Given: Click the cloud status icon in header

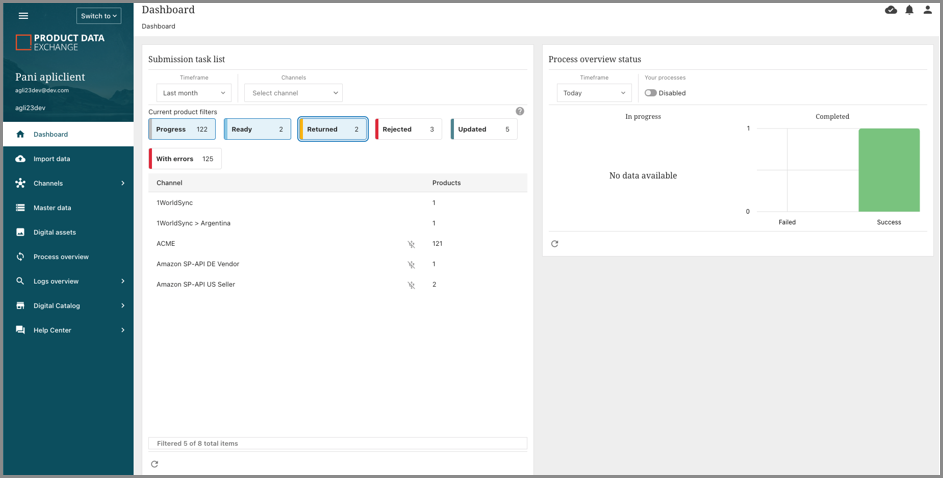Looking at the screenshot, I should (x=891, y=10).
